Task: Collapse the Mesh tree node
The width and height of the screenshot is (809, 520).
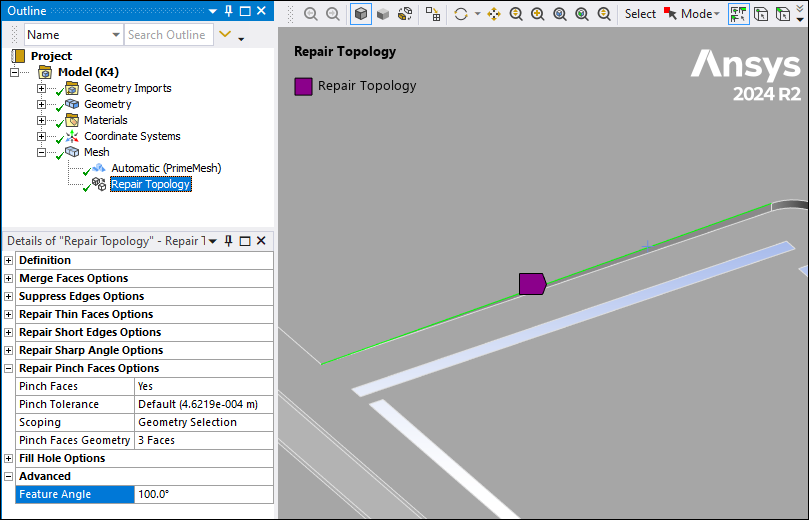Action: [x=41, y=152]
